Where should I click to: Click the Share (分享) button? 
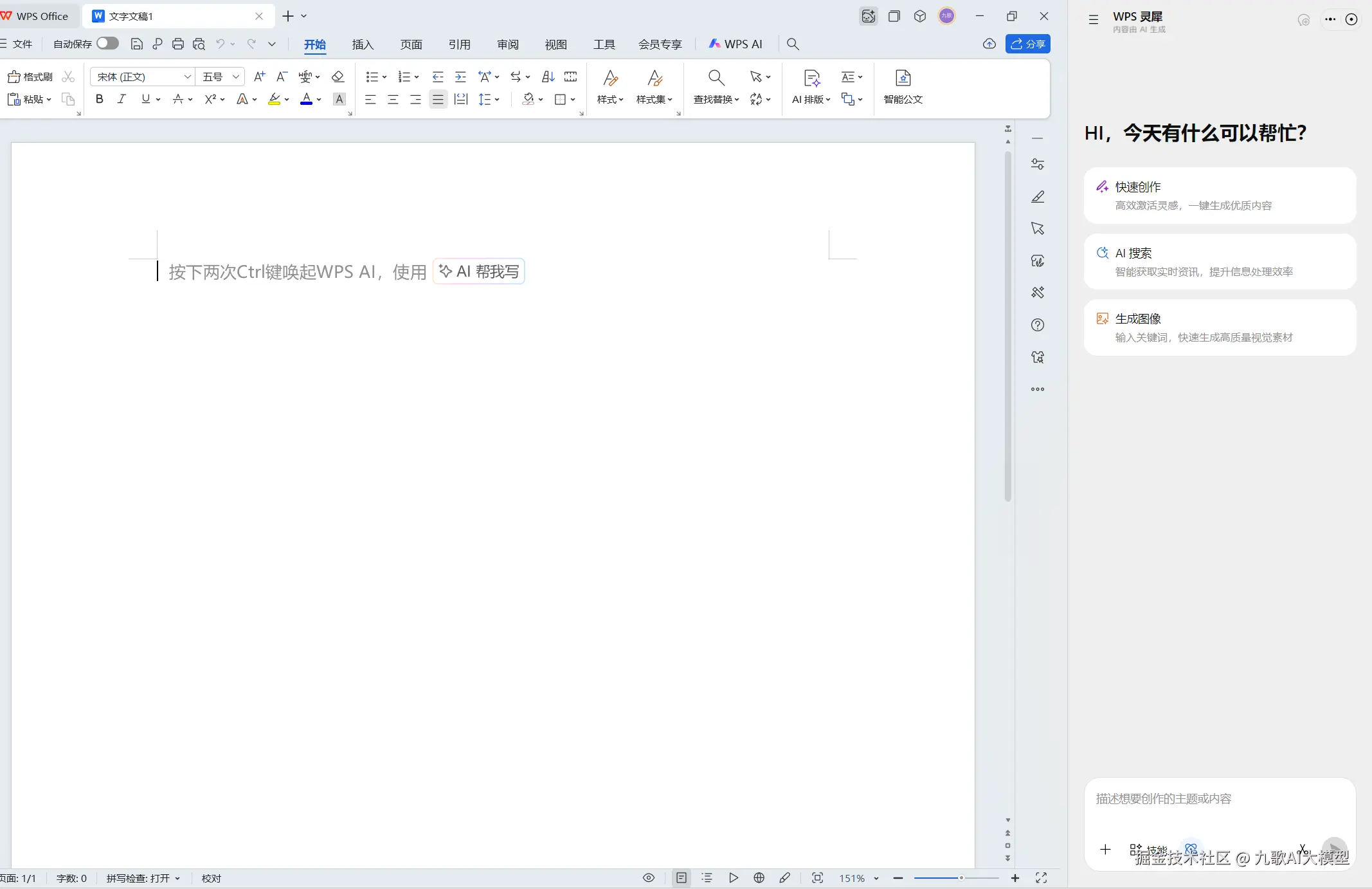tap(1027, 44)
